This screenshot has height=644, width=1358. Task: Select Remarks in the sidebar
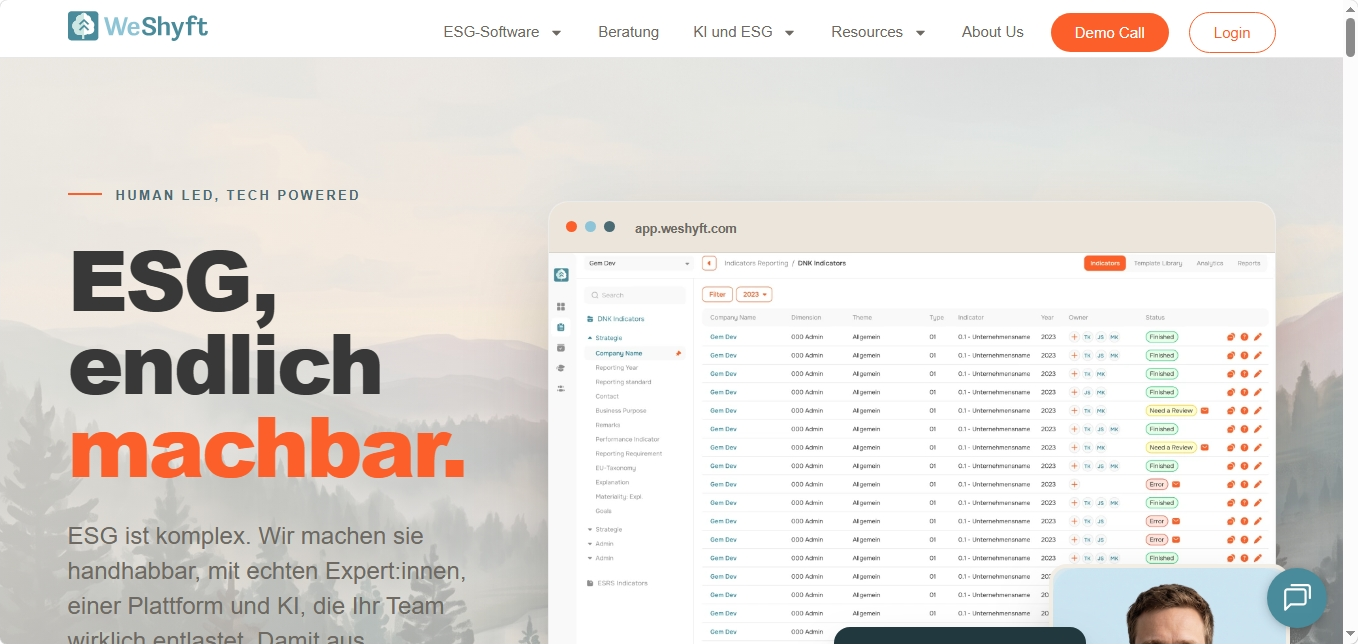click(608, 425)
